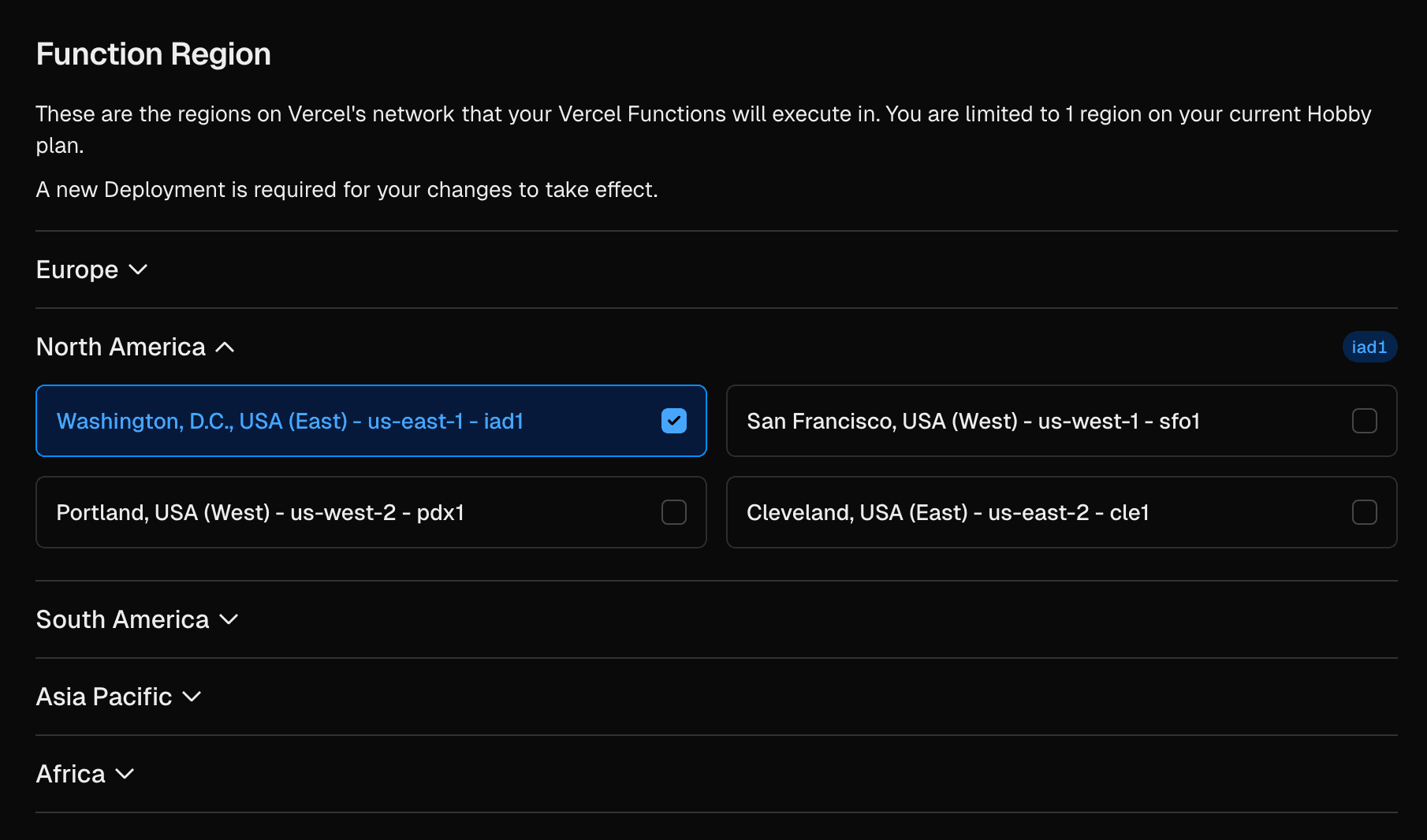This screenshot has height=840, width=1427.
Task: Uncheck the Washington, D.C. iad1 checkbox
Action: 673,422
